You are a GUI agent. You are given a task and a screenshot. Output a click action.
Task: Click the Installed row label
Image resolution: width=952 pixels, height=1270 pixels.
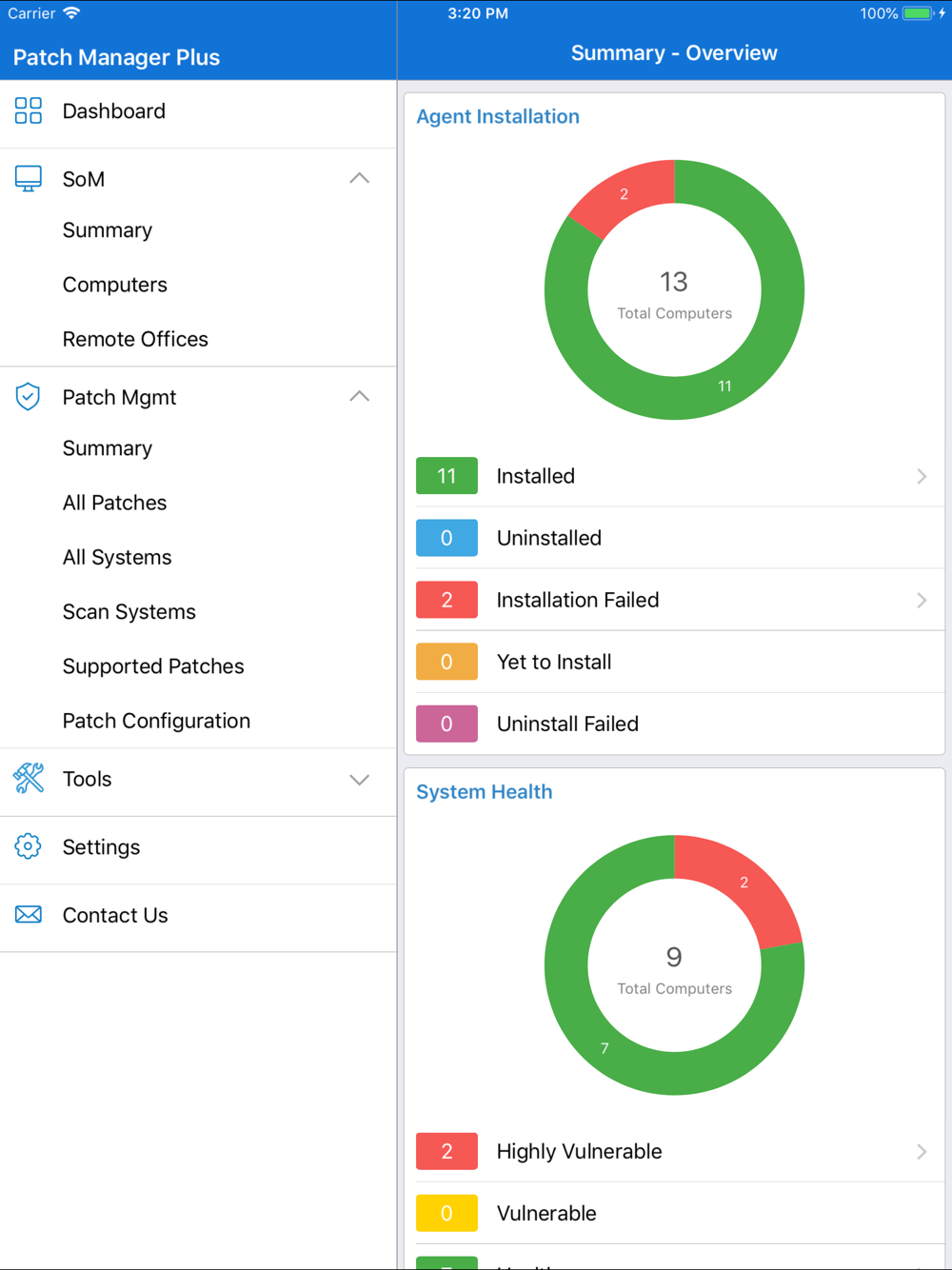tap(536, 476)
